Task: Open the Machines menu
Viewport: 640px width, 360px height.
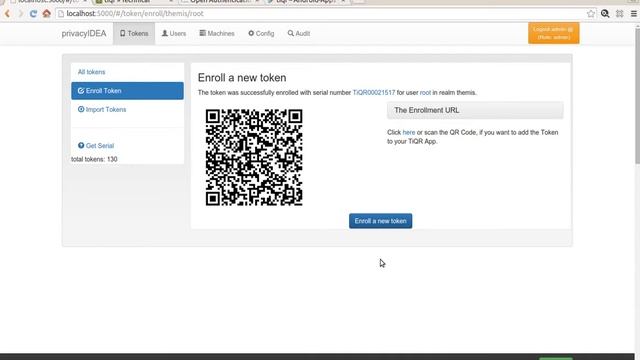Action: [x=217, y=33]
